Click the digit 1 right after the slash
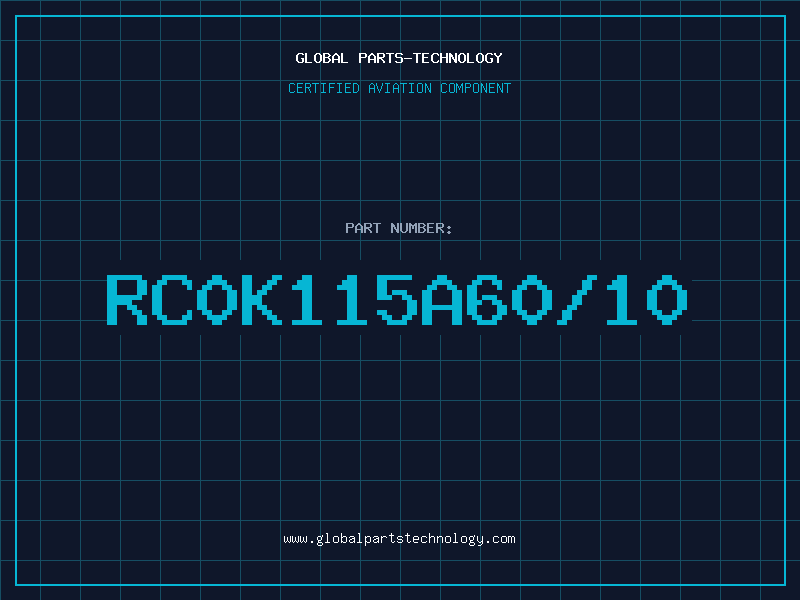Screen dimensions: 800x600 pos(621,299)
